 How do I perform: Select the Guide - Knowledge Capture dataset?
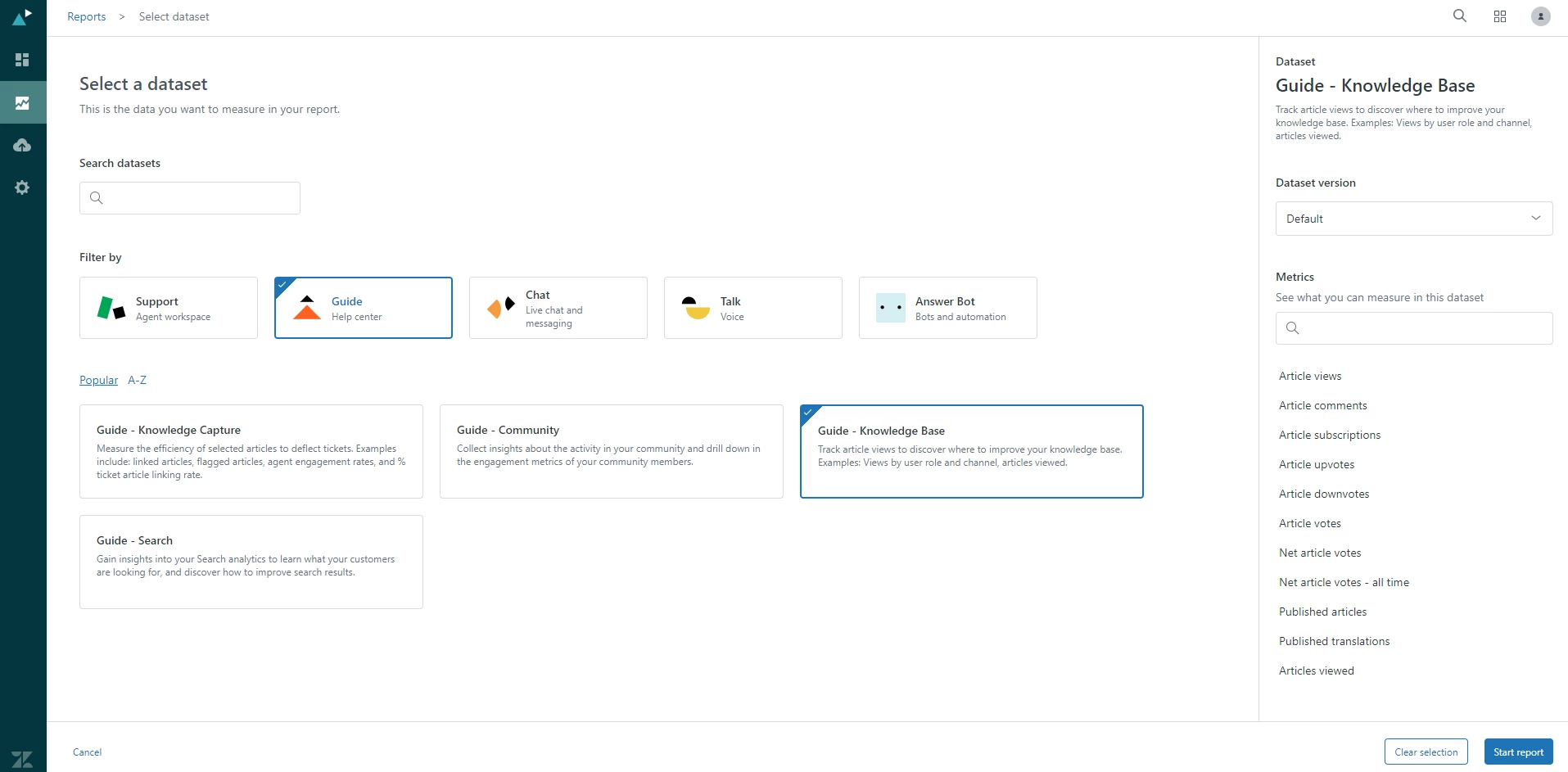[251, 451]
